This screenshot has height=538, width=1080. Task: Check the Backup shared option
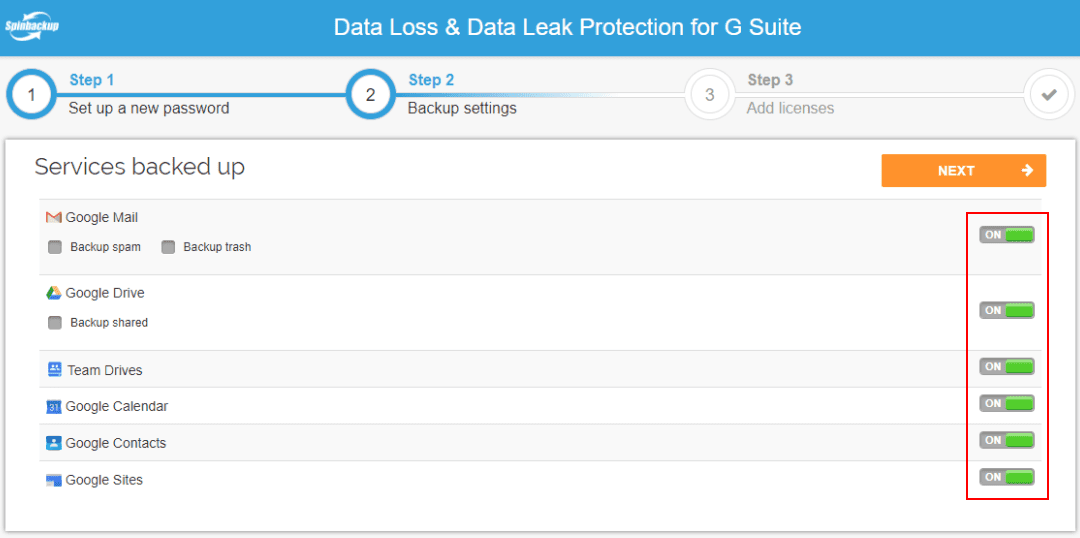[x=55, y=323]
